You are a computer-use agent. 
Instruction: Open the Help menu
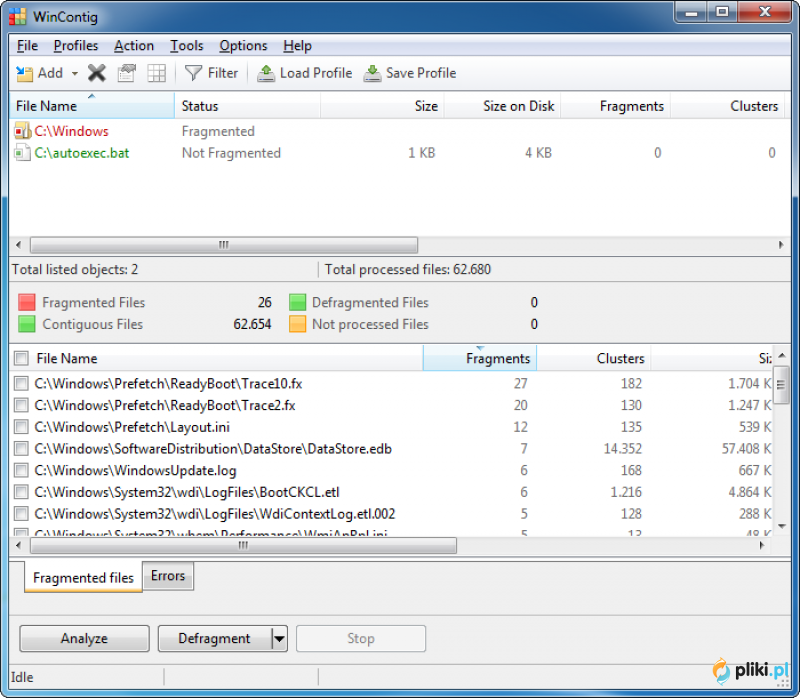tap(297, 46)
